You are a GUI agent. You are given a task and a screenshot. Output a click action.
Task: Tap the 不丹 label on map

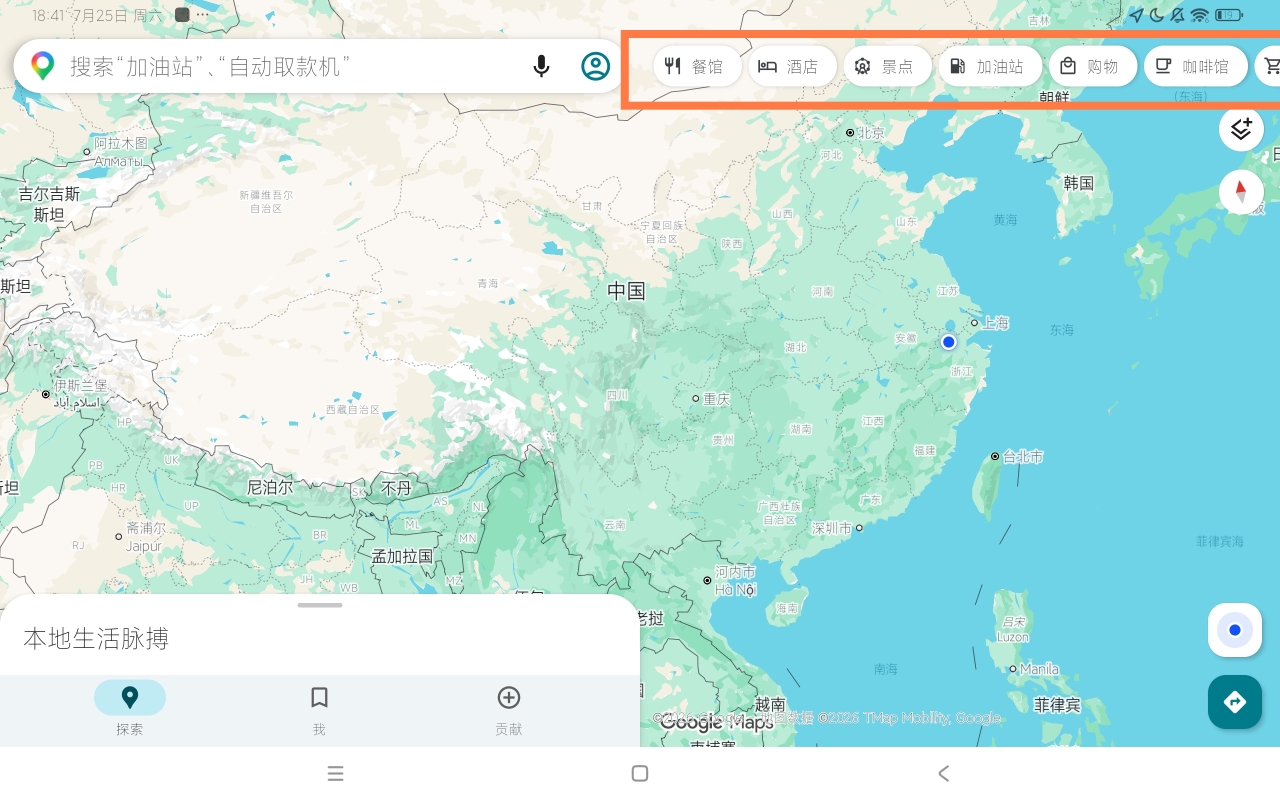coord(397,489)
